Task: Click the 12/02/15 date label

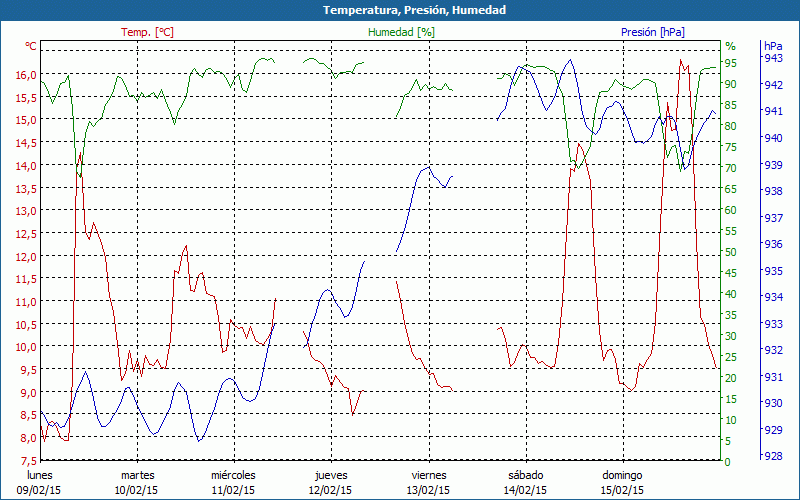Action: [330, 490]
